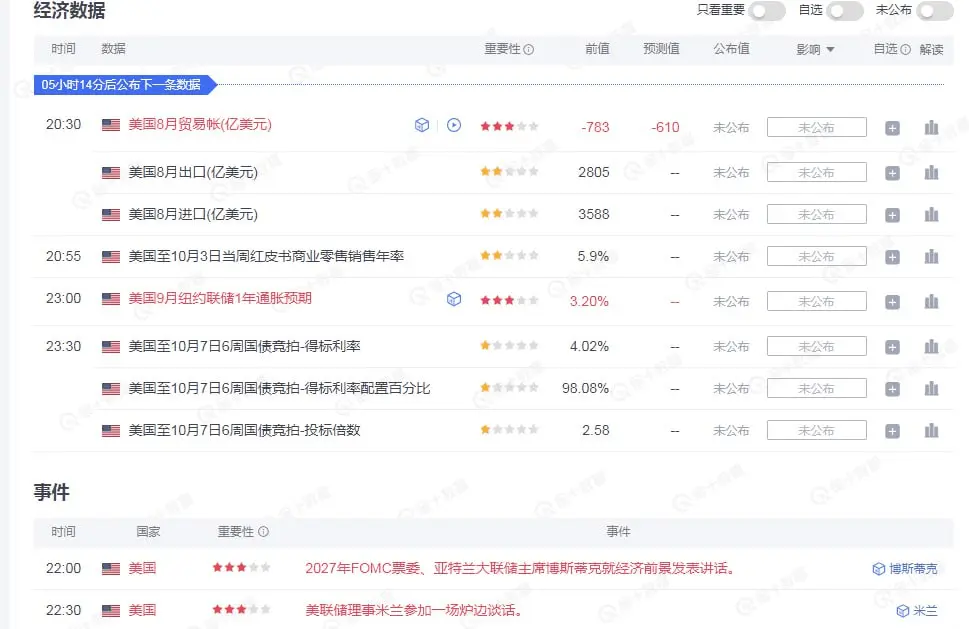Toggle the 自选 switch at top
The image size is (969, 629).
845,11
